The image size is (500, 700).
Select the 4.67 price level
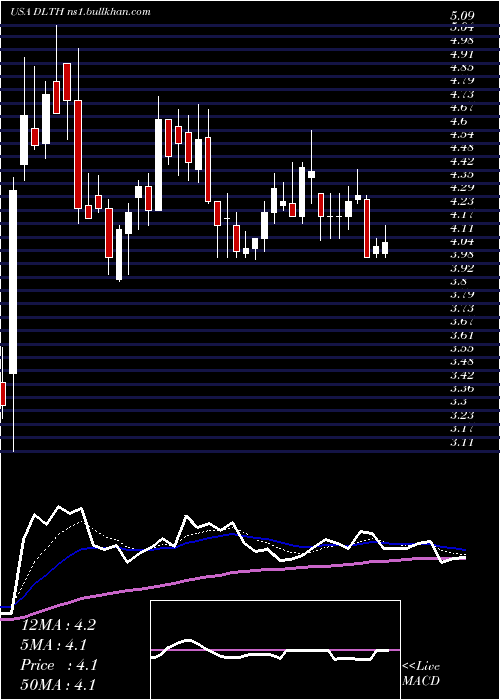pyautogui.click(x=462, y=108)
